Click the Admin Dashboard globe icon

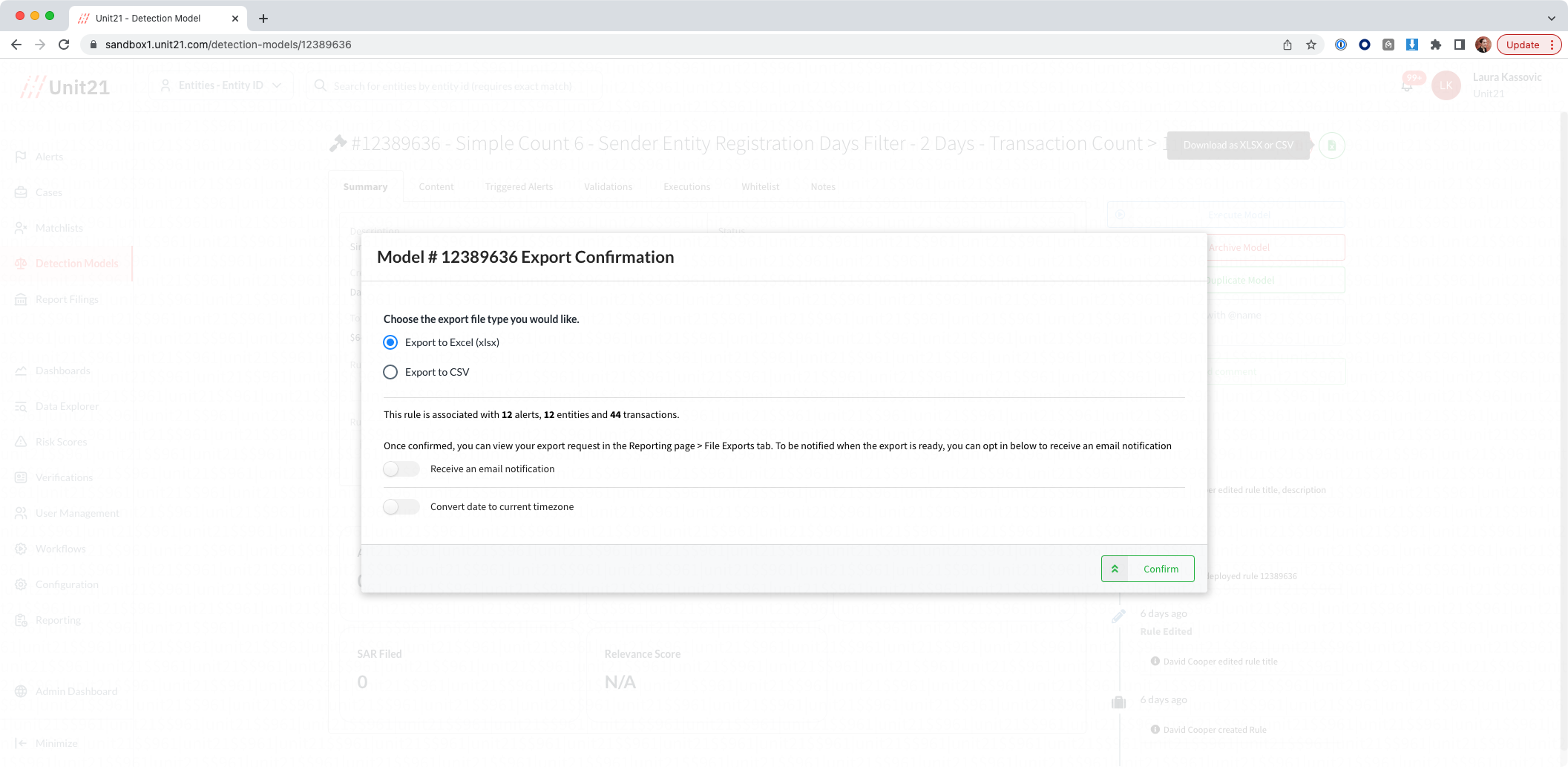[21, 691]
